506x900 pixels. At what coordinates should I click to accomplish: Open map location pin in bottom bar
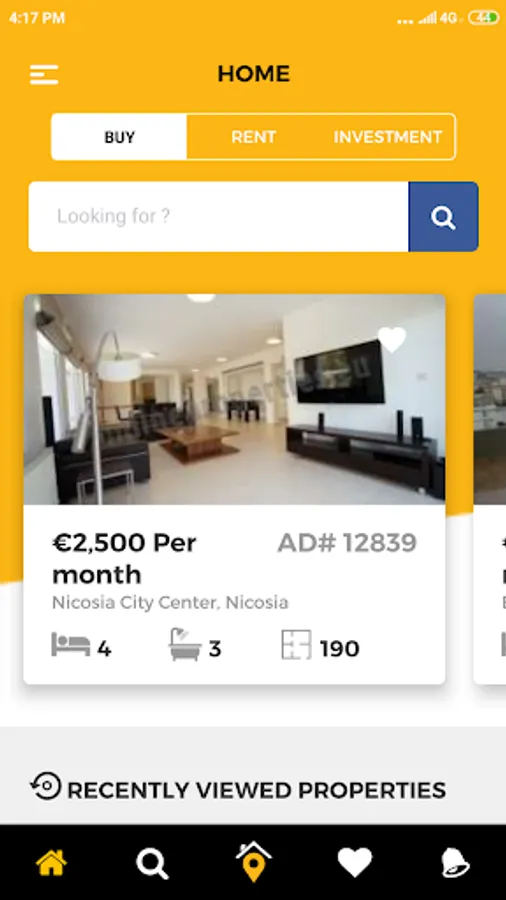253,861
